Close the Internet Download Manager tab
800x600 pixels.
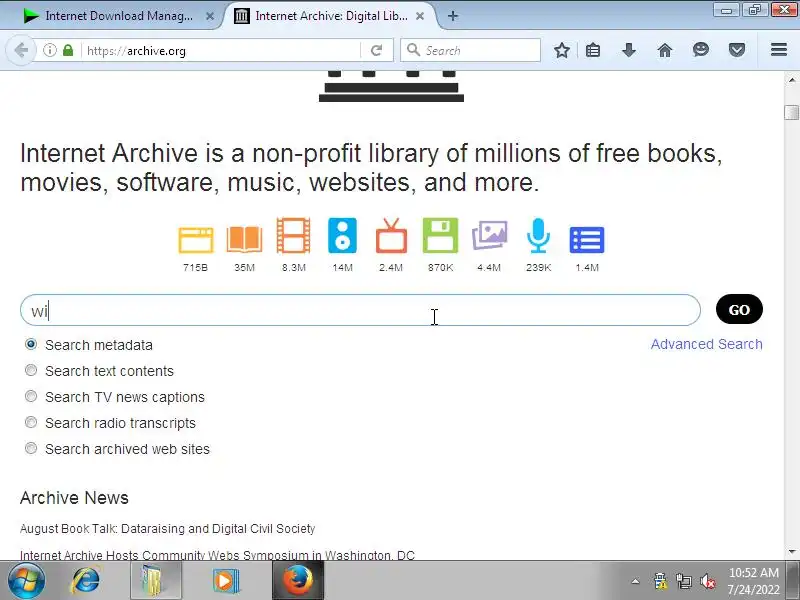click(210, 16)
